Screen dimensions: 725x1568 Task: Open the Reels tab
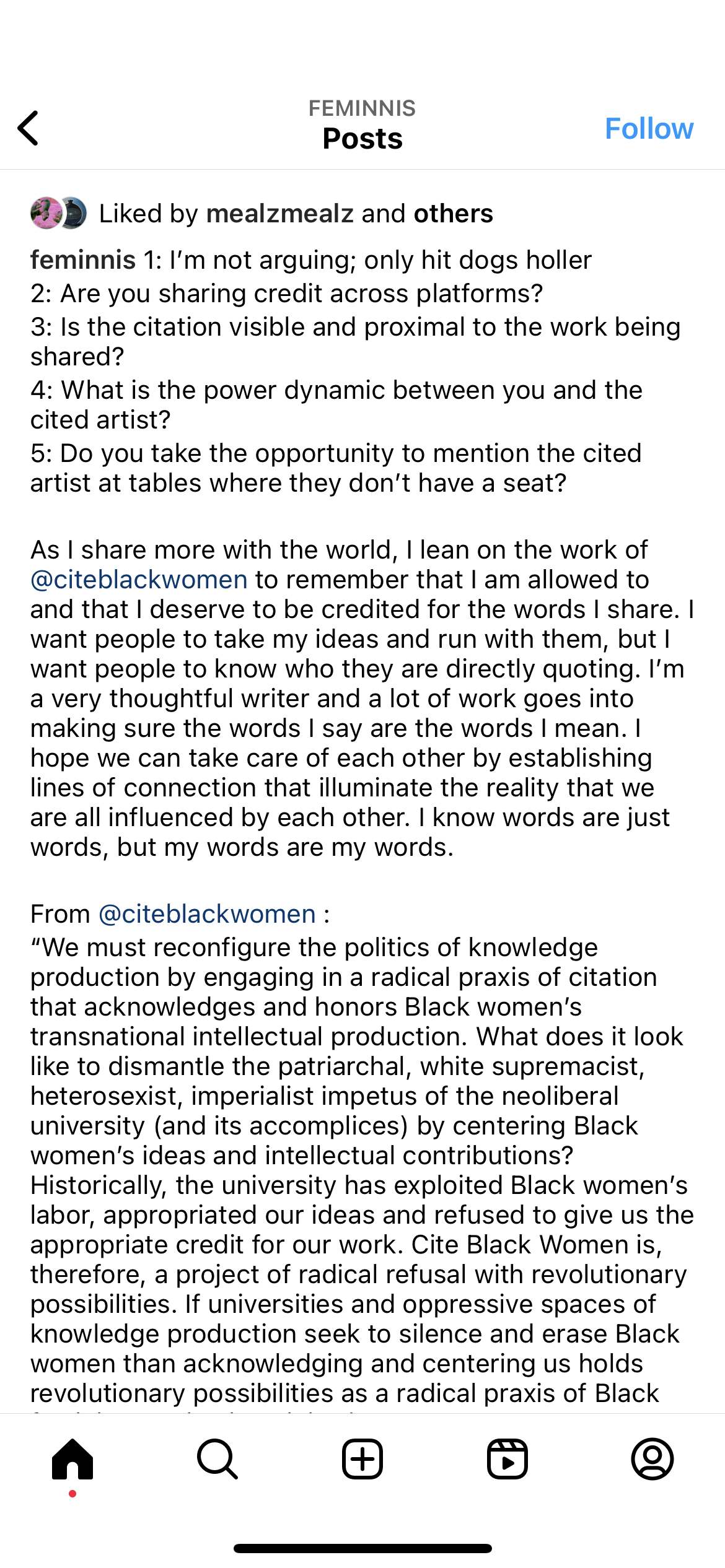(x=507, y=1458)
